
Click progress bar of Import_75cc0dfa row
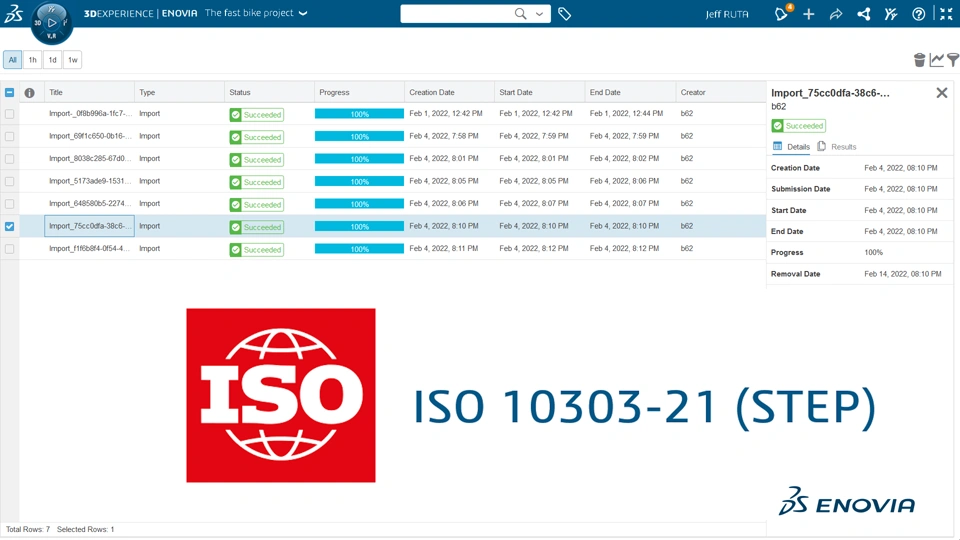(359, 227)
